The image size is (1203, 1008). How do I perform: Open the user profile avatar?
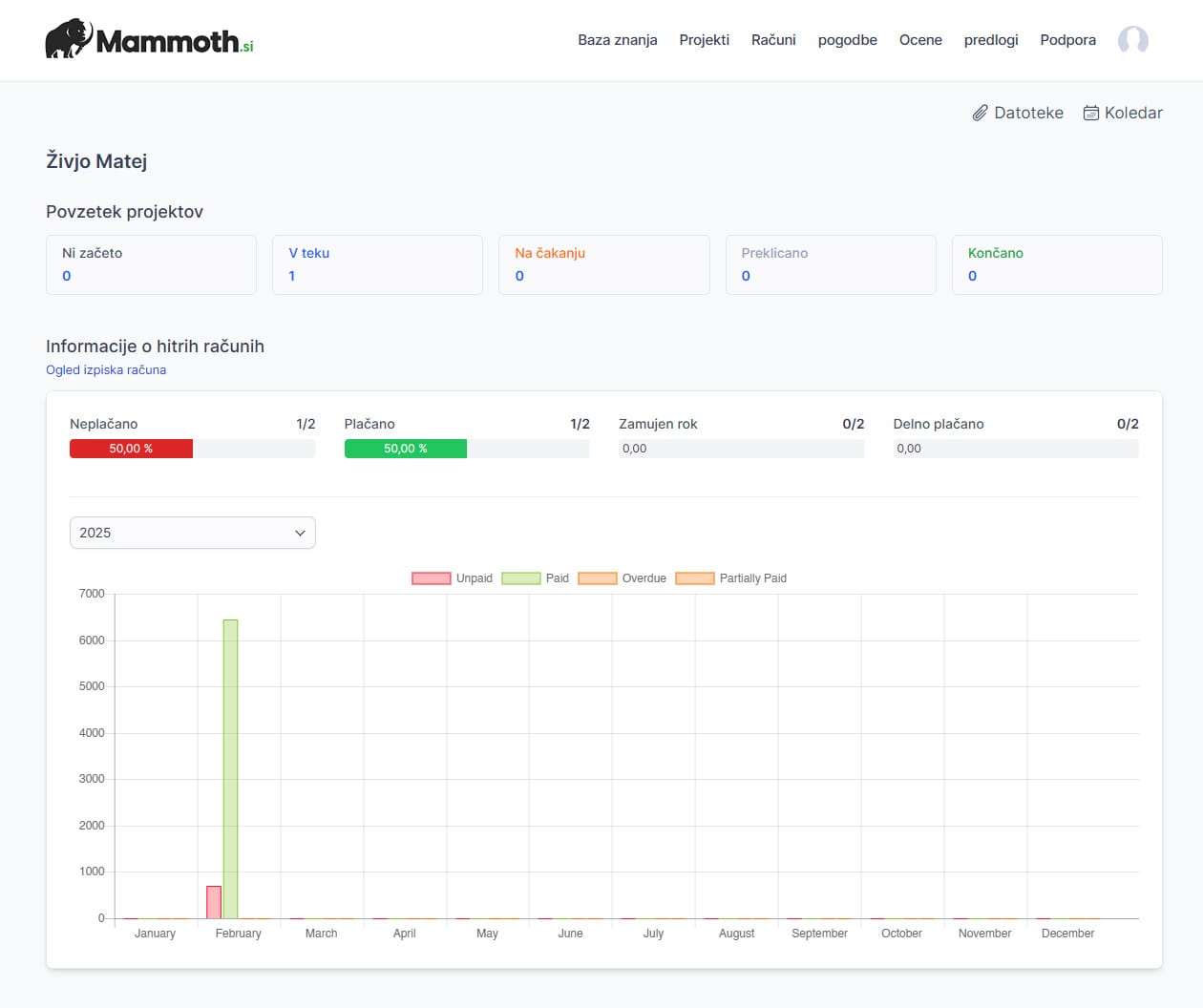click(x=1132, y=40)
